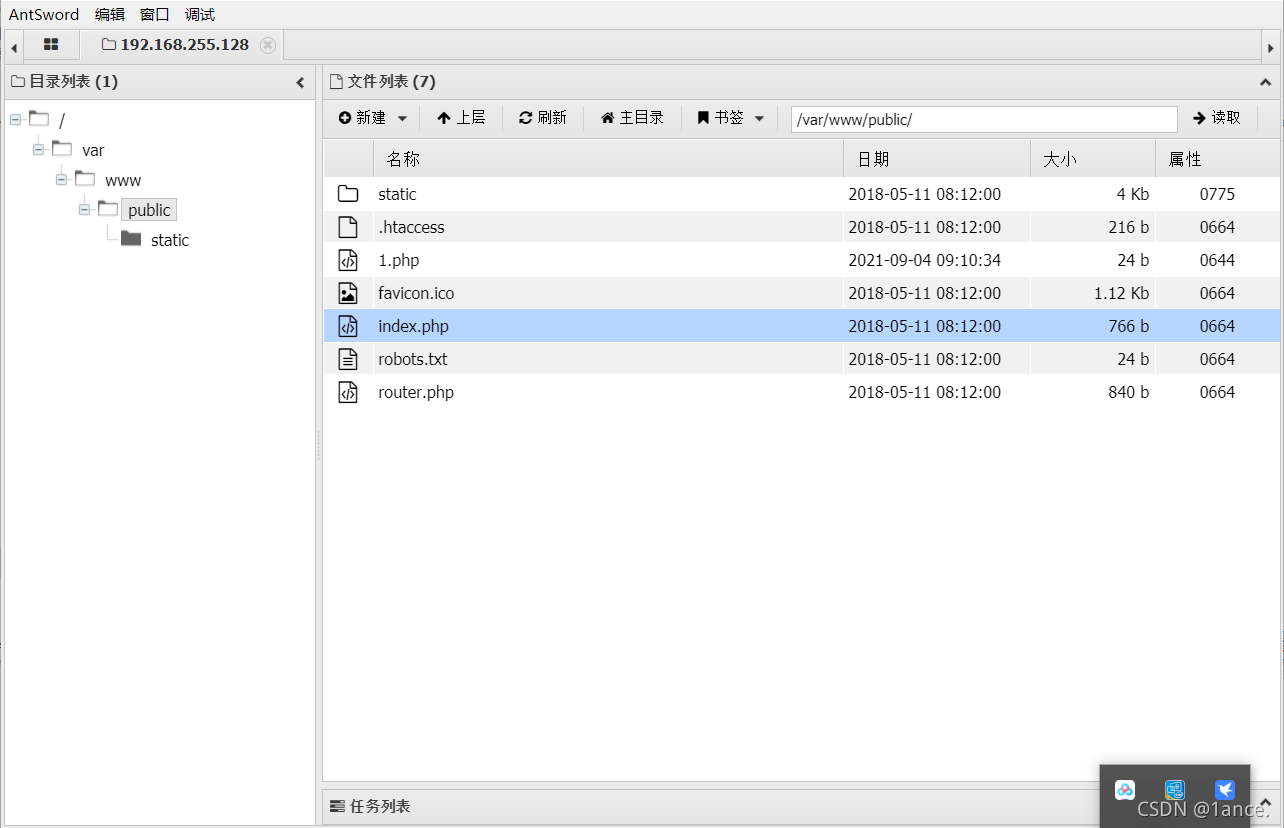1284x828 pixels.
Task: Collapse the var tree node
Action: 38,150
